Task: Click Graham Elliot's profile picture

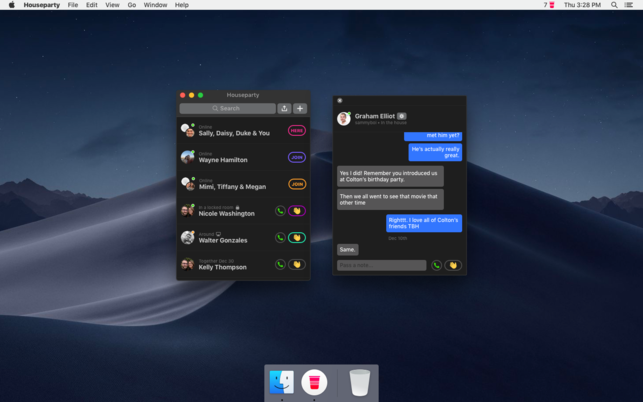Action: (x=344, y=119)
